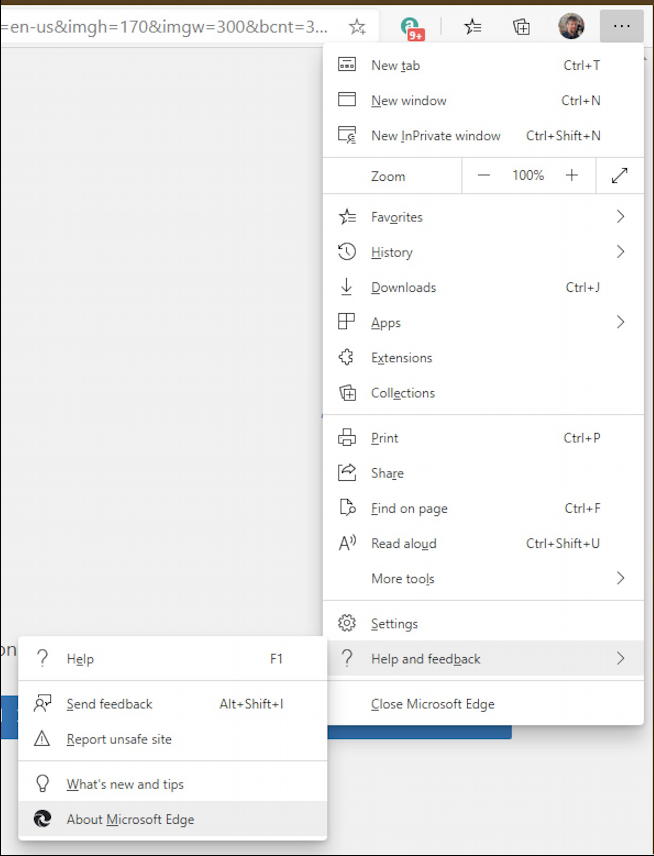This screenshot has height=856, width=654.
Task: Open Downloads via its arrow icon
Action: (347, 287)
